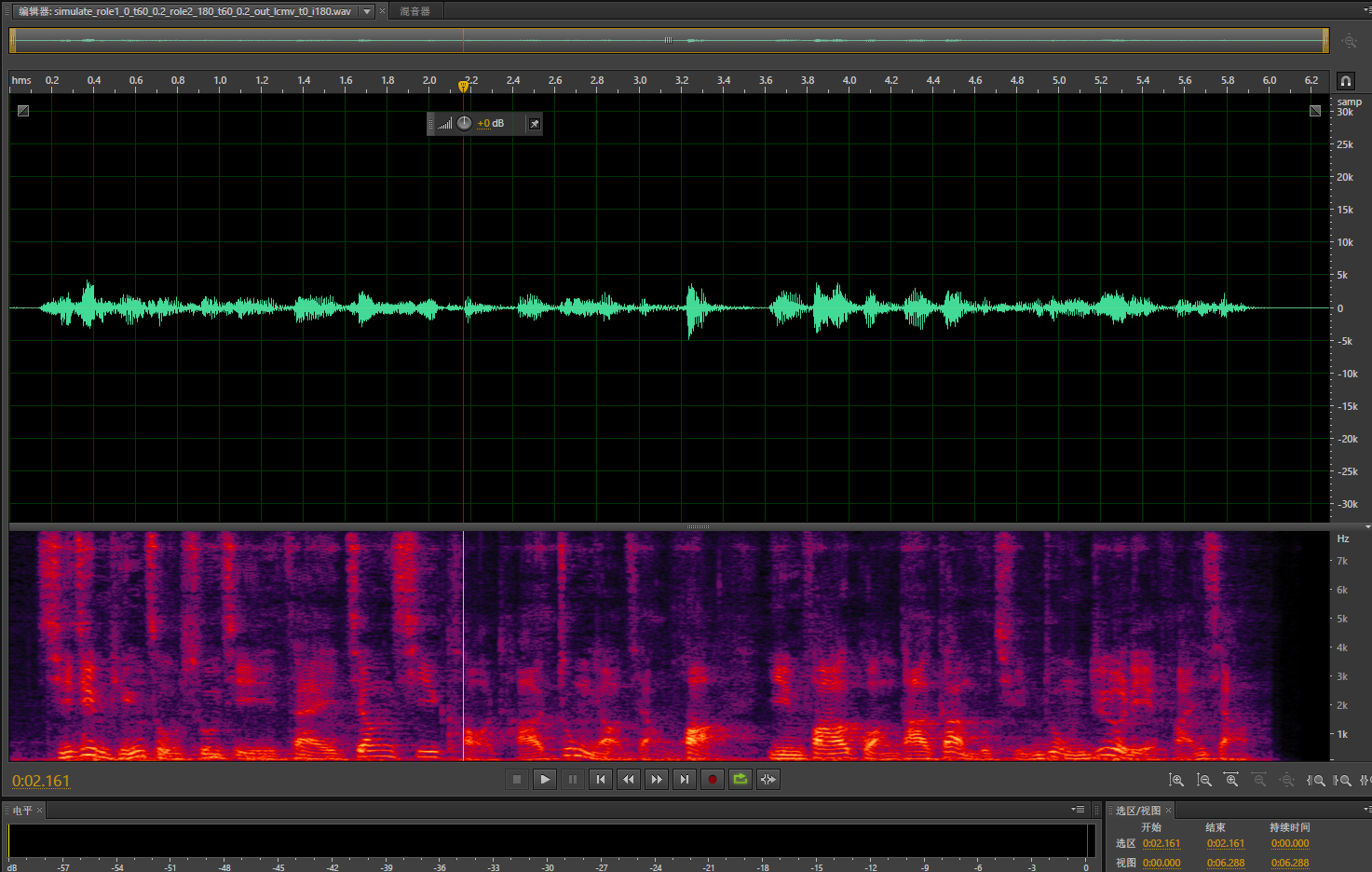Pause the audio playback
1372x872 pixels.
coord(573,780)
